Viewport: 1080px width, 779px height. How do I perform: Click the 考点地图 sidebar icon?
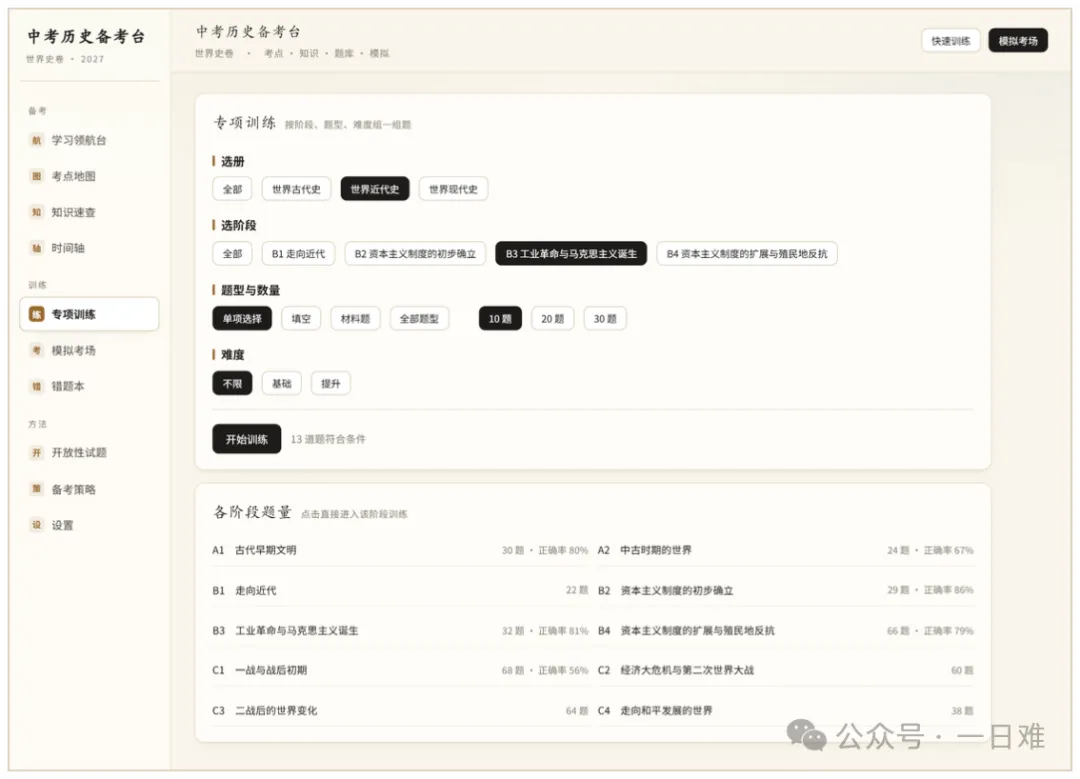pyautogui.click(x=37, y=176)
